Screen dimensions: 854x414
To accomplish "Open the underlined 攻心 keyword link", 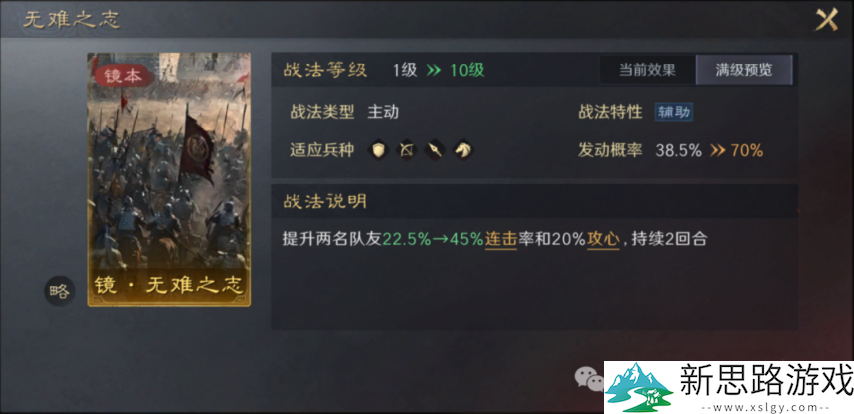I will click(x=603, y=239).
